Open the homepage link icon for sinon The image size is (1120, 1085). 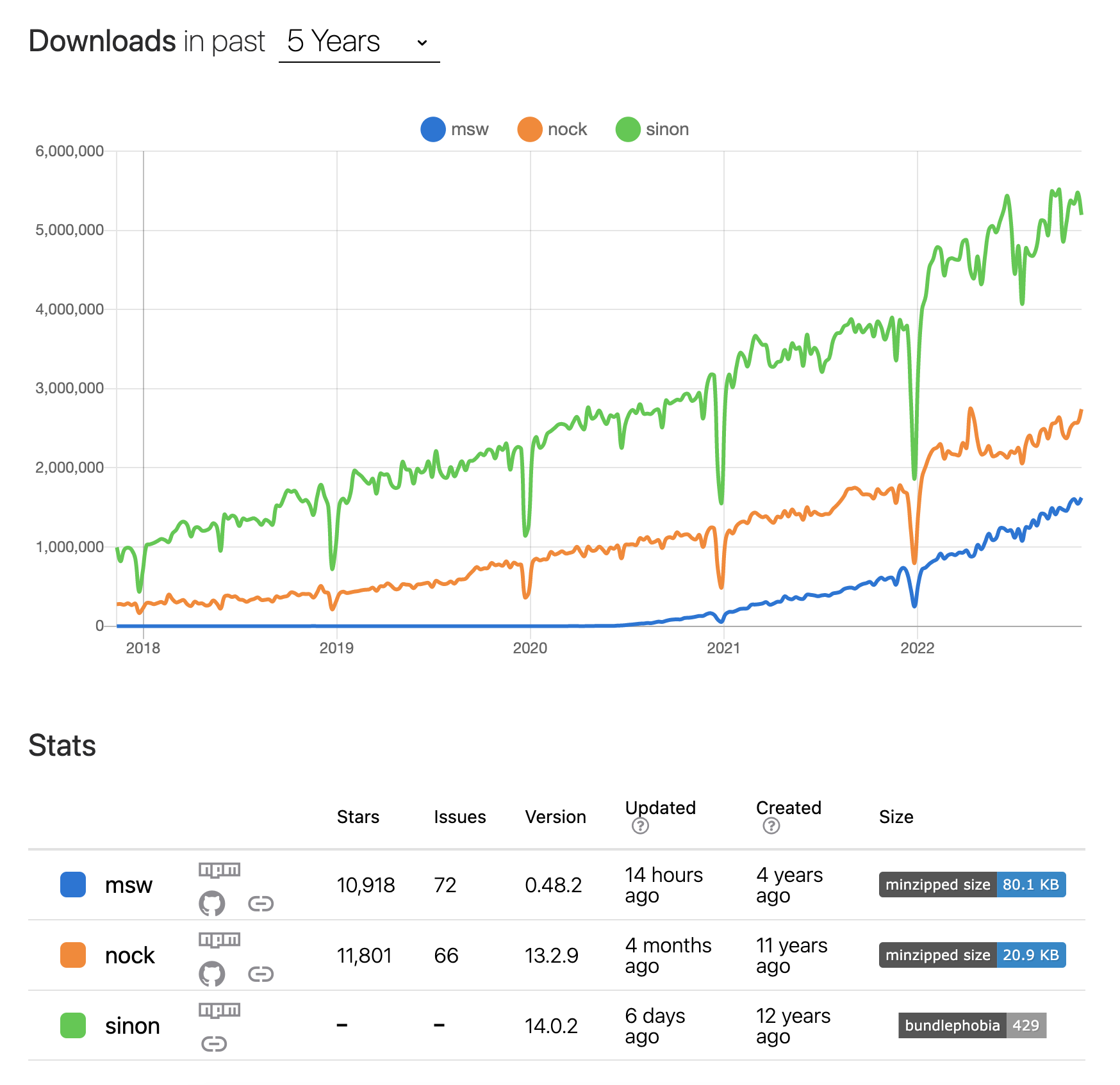pos(214,1044)
